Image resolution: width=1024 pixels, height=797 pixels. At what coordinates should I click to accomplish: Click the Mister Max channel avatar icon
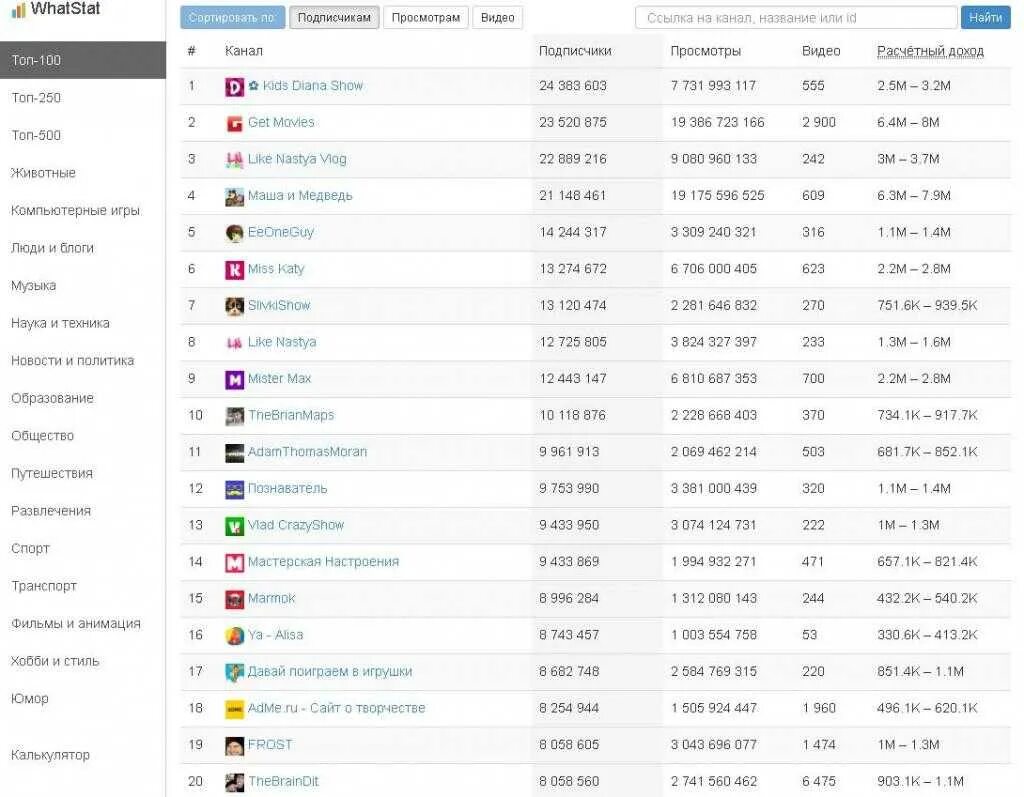pos(234,379)
